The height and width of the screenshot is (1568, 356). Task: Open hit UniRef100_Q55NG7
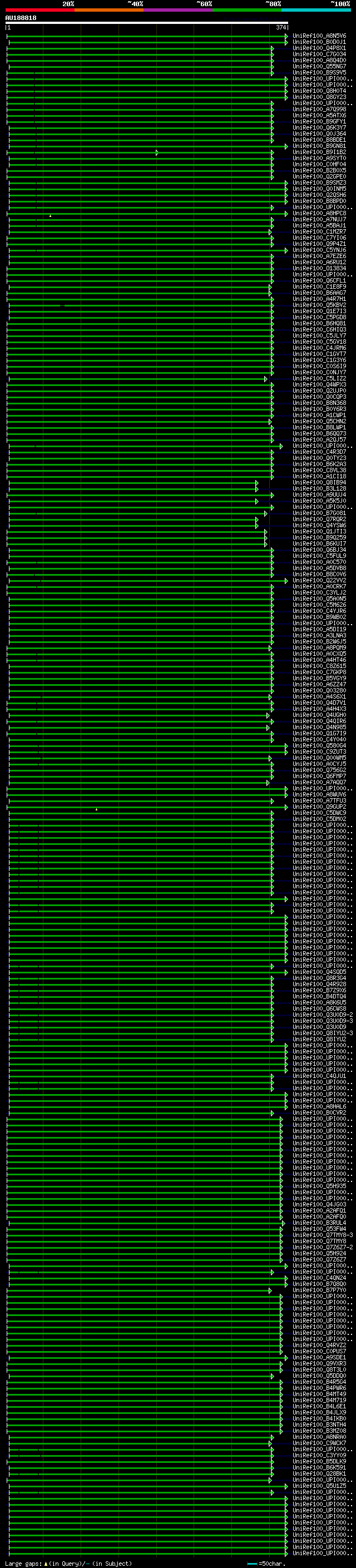click(x=319, y=66)
